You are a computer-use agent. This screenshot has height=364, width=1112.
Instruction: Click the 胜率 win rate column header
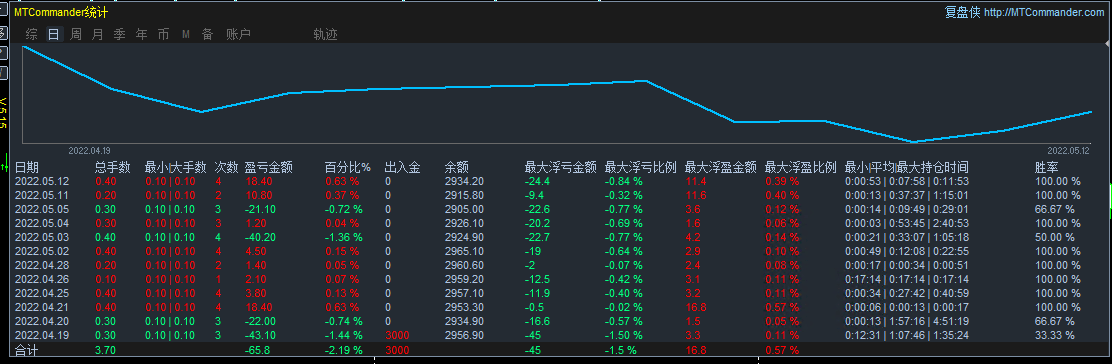[1048, 167]
